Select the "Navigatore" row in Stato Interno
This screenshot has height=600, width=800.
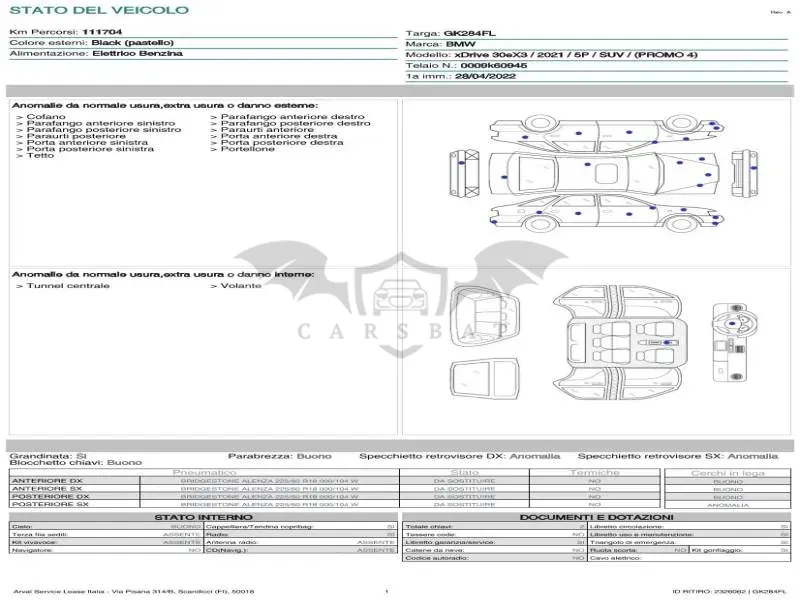(x=106, y=551)
